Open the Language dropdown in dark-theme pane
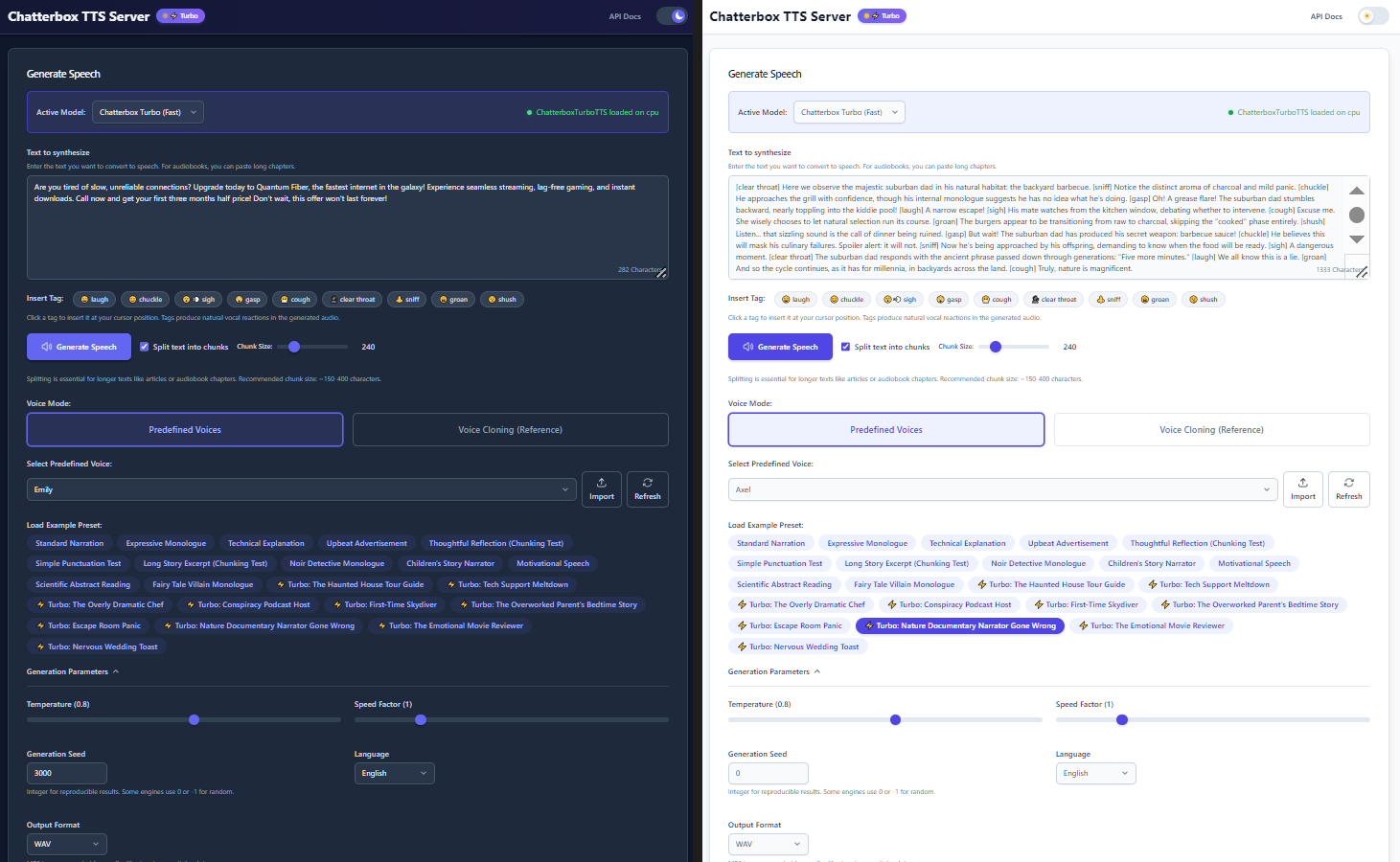This screenshot has width=1400, height=862. tap(395, 773)
